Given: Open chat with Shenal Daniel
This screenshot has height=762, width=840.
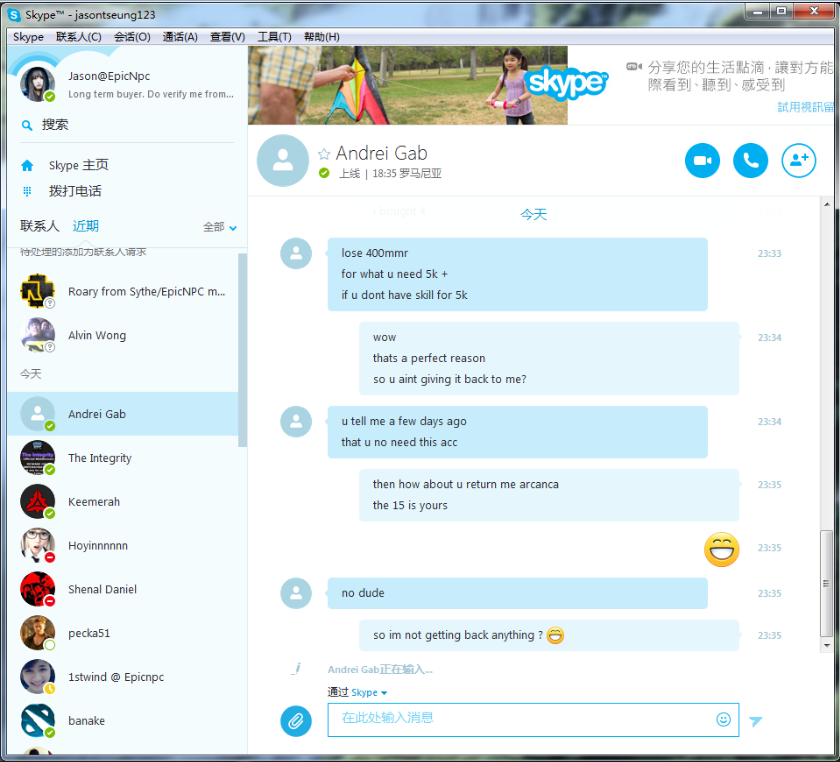Looking at the screenshot, I should (123, 589).
